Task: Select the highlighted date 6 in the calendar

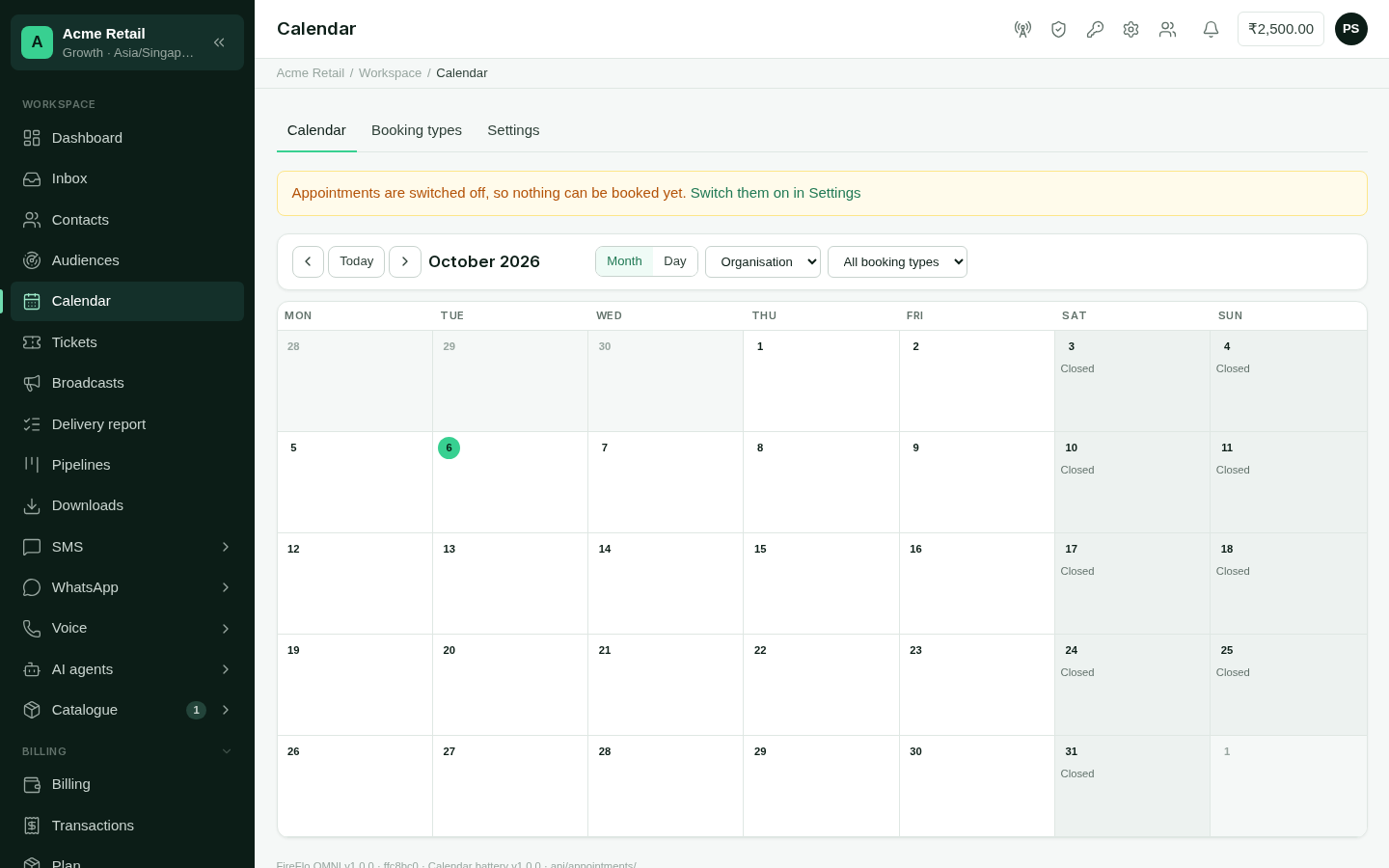Action: [449, 448]
